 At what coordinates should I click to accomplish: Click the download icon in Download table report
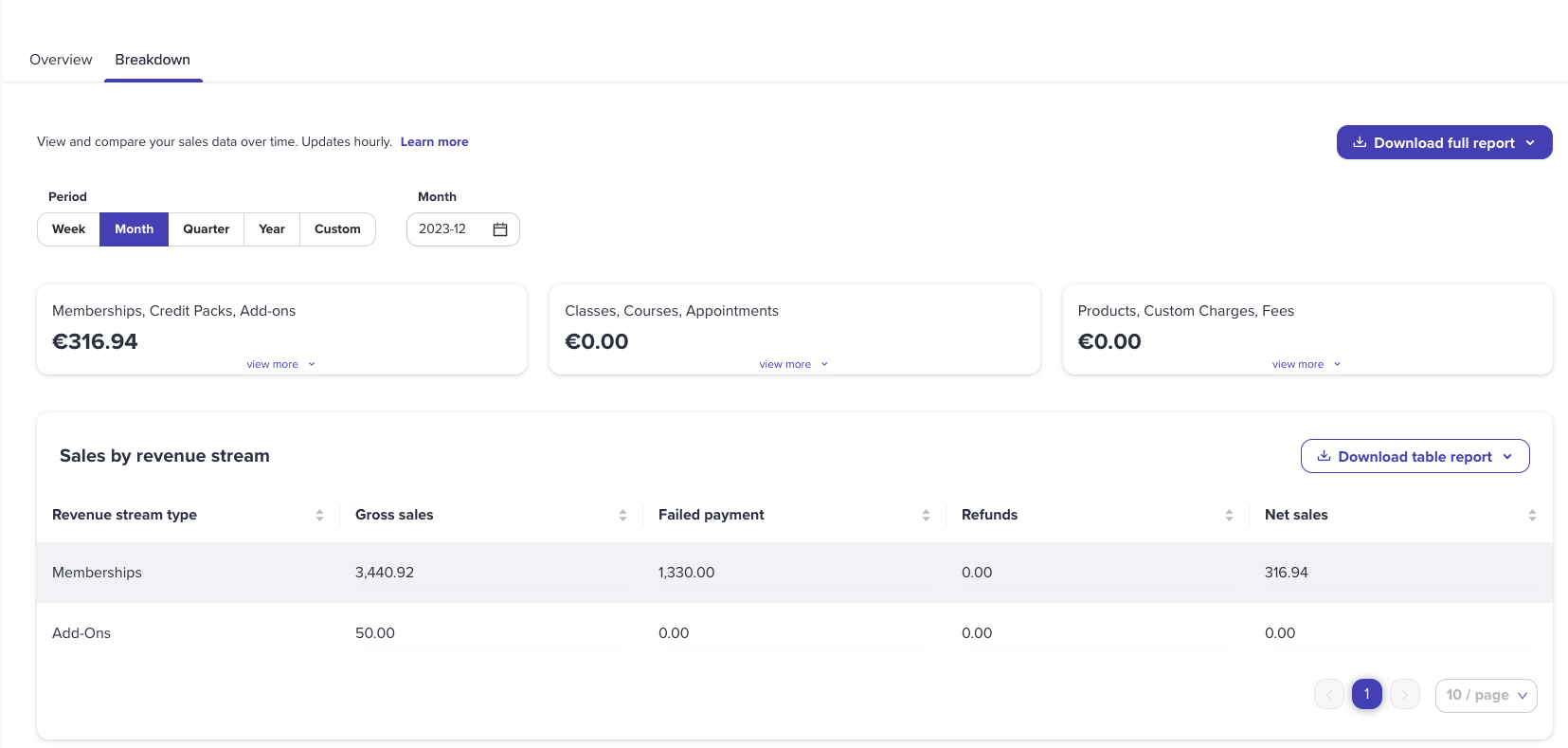(x=1324, y=456)
